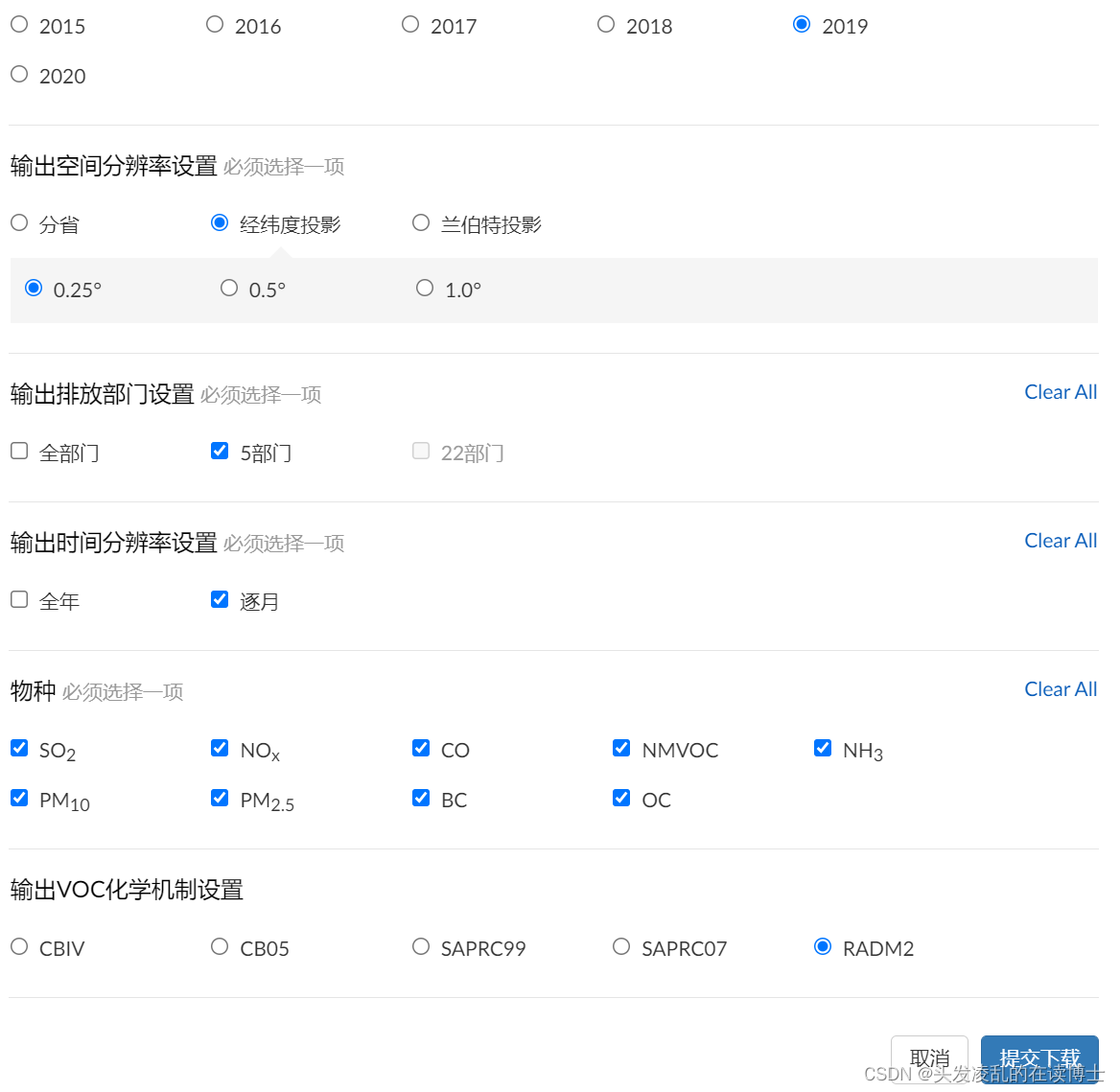Choose the CBIV chemical mechanism

(x=18, y=945)
